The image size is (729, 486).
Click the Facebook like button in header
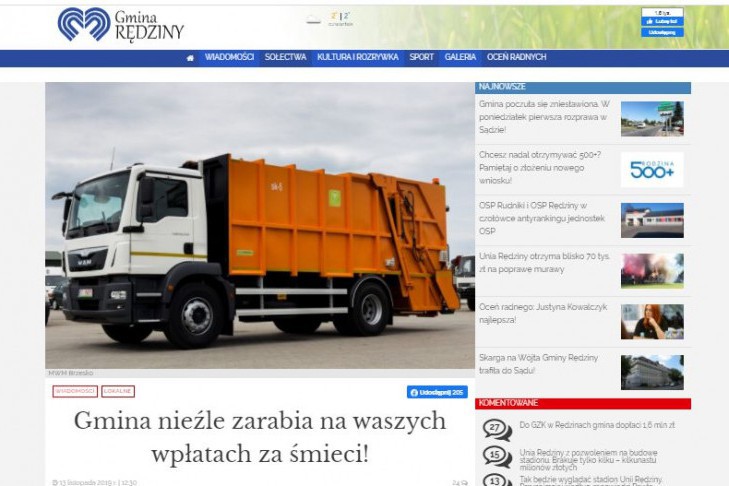click(x=661, y=21)
